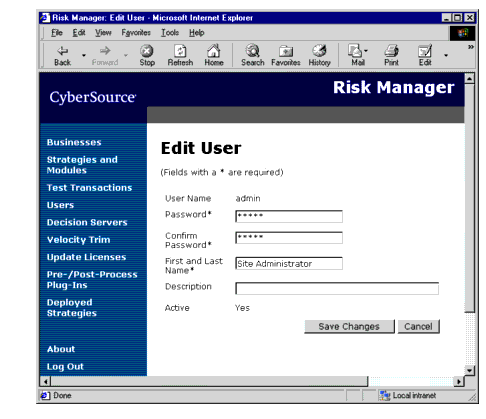Click the Save Changes button

[349, 326]
